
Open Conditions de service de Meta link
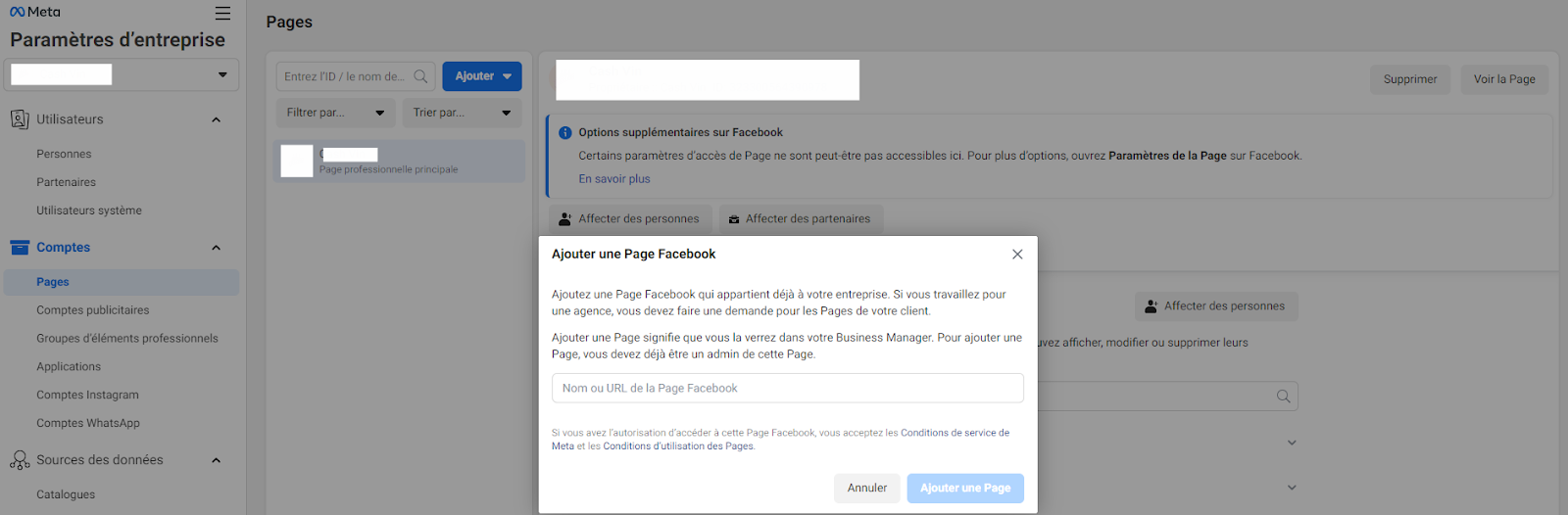[955, 433]
